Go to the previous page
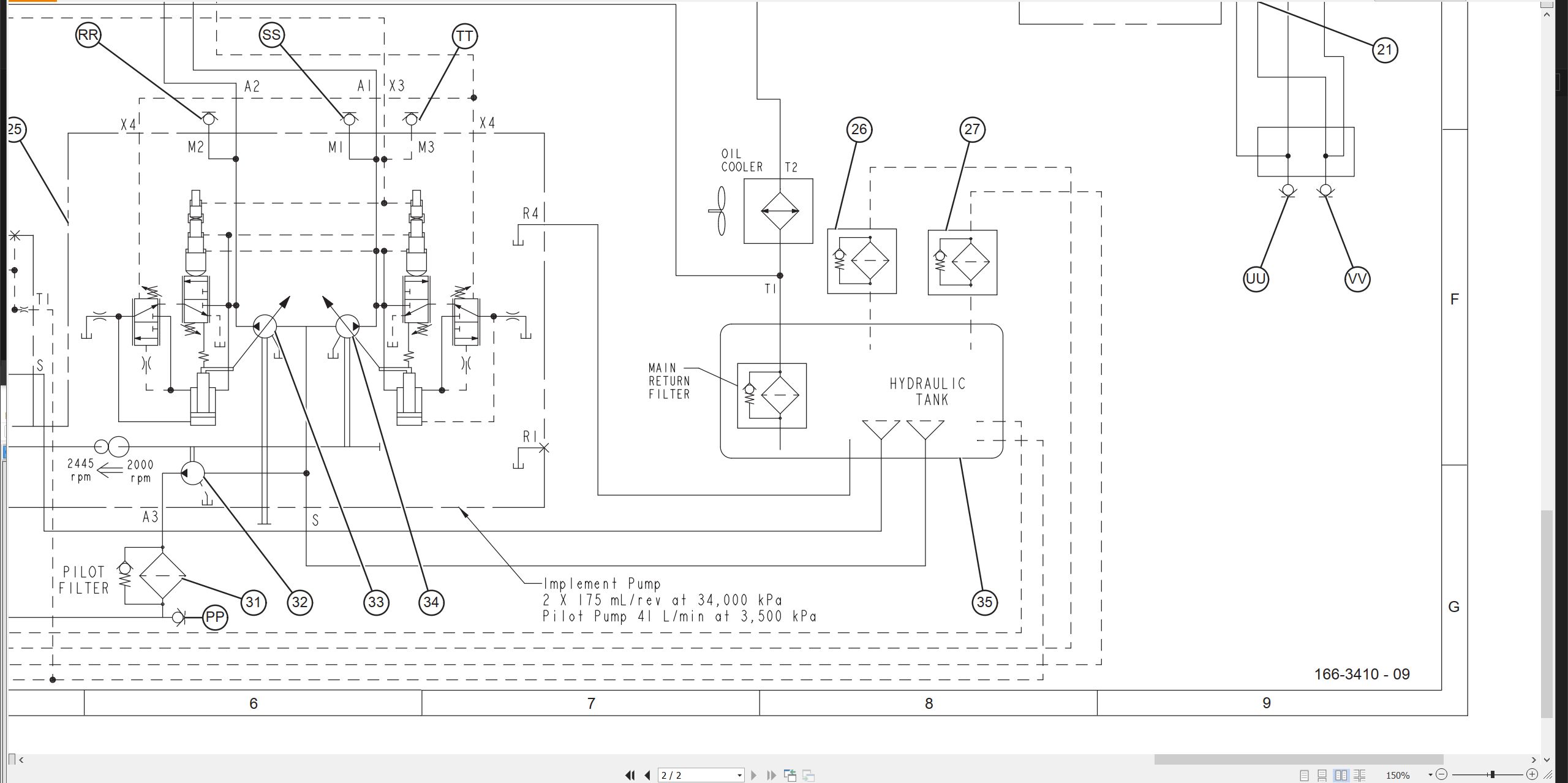 click(x=647, y=775)
